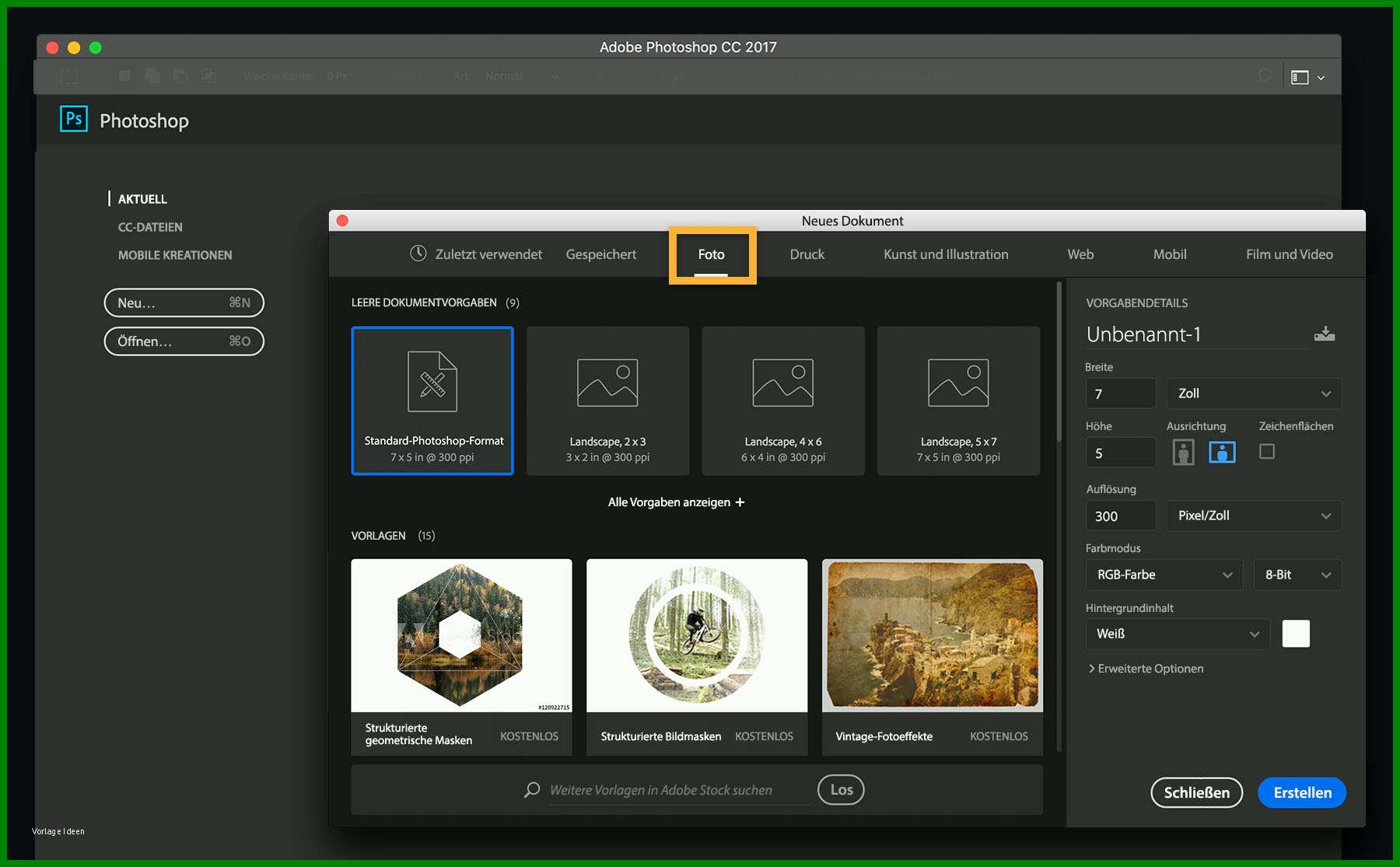The width and height of the screenshot is (1400, 867).
Task: Select the Standard-Photoshop-Format preset
Action: (x=432, y=400)
